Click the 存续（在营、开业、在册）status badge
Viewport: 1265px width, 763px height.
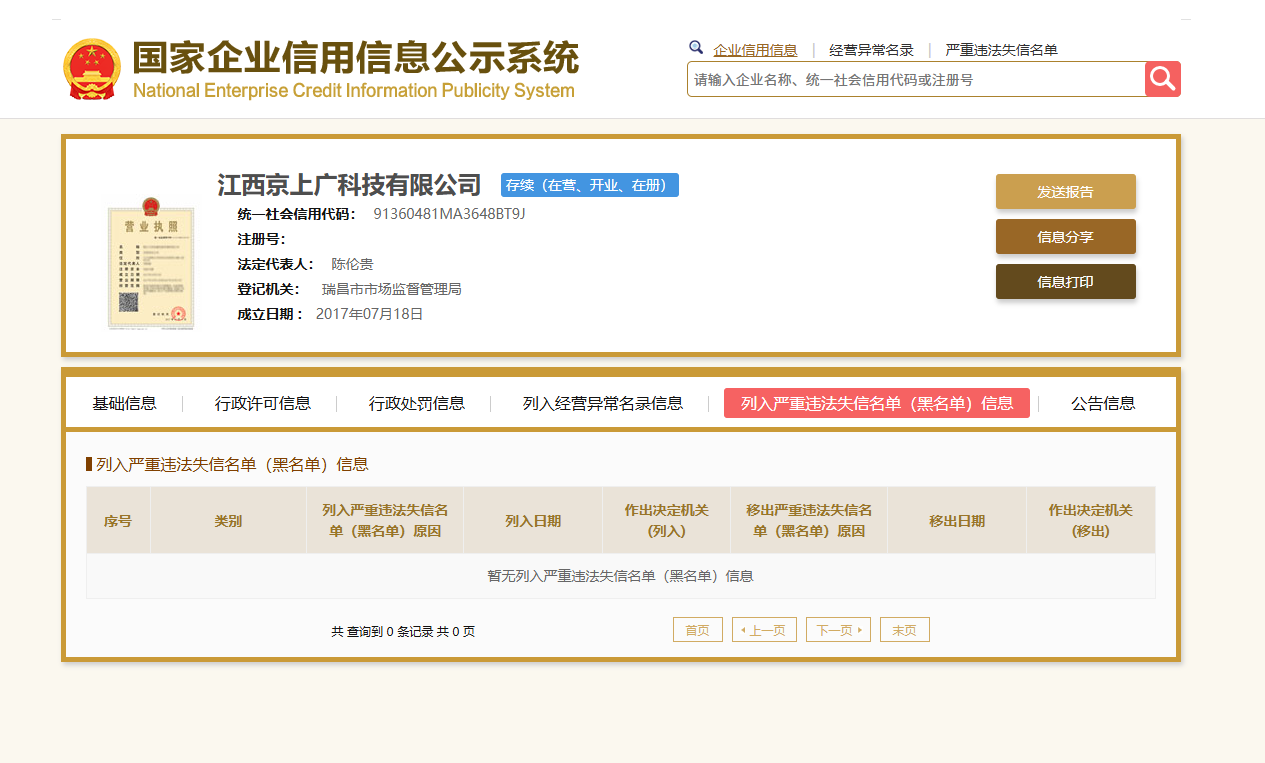[x=590, y=185]
